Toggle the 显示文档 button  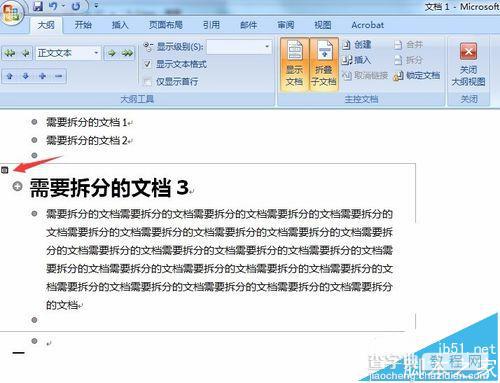[295, 64]
